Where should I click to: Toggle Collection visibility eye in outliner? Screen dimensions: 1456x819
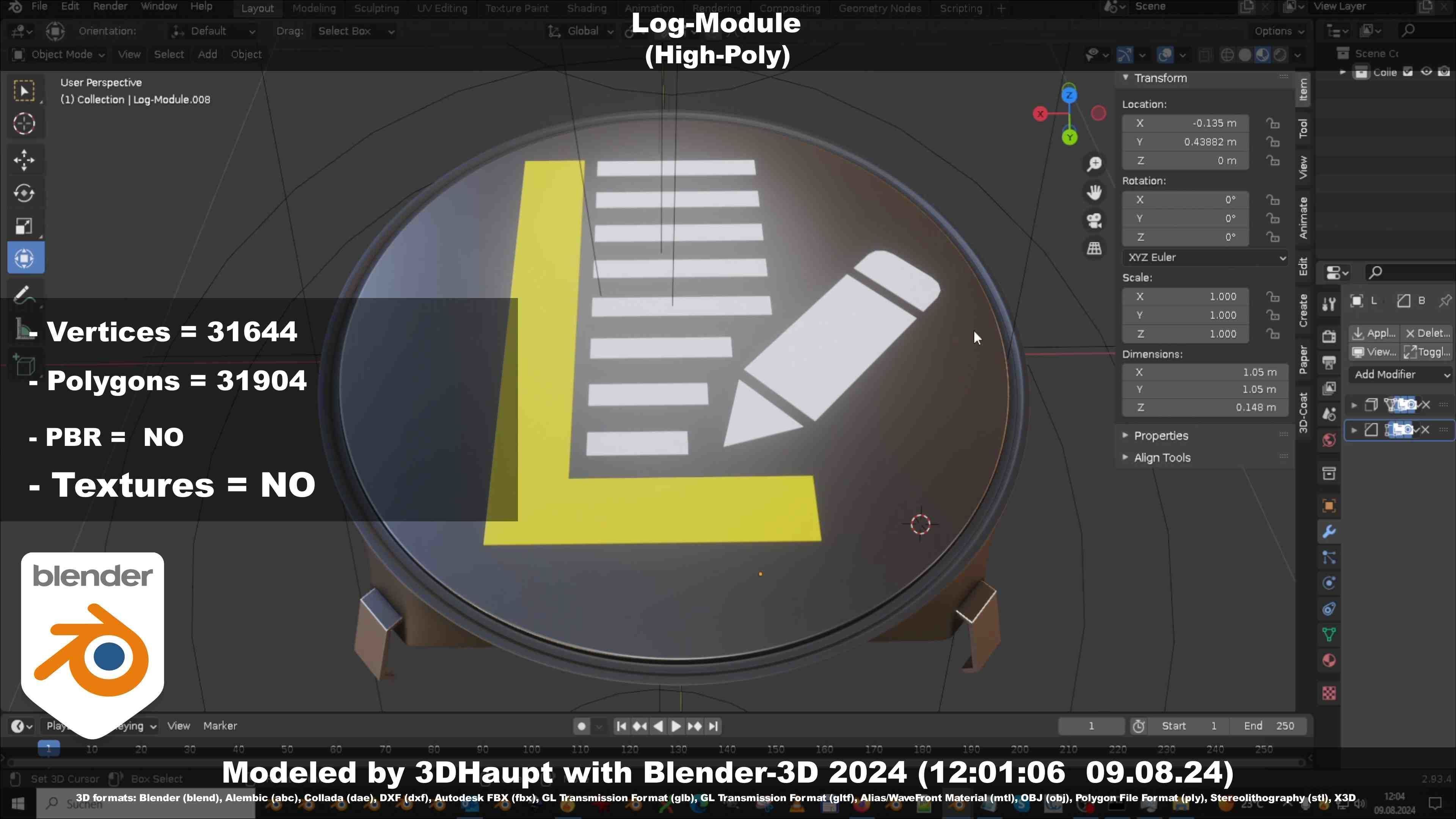[1426, 72]
